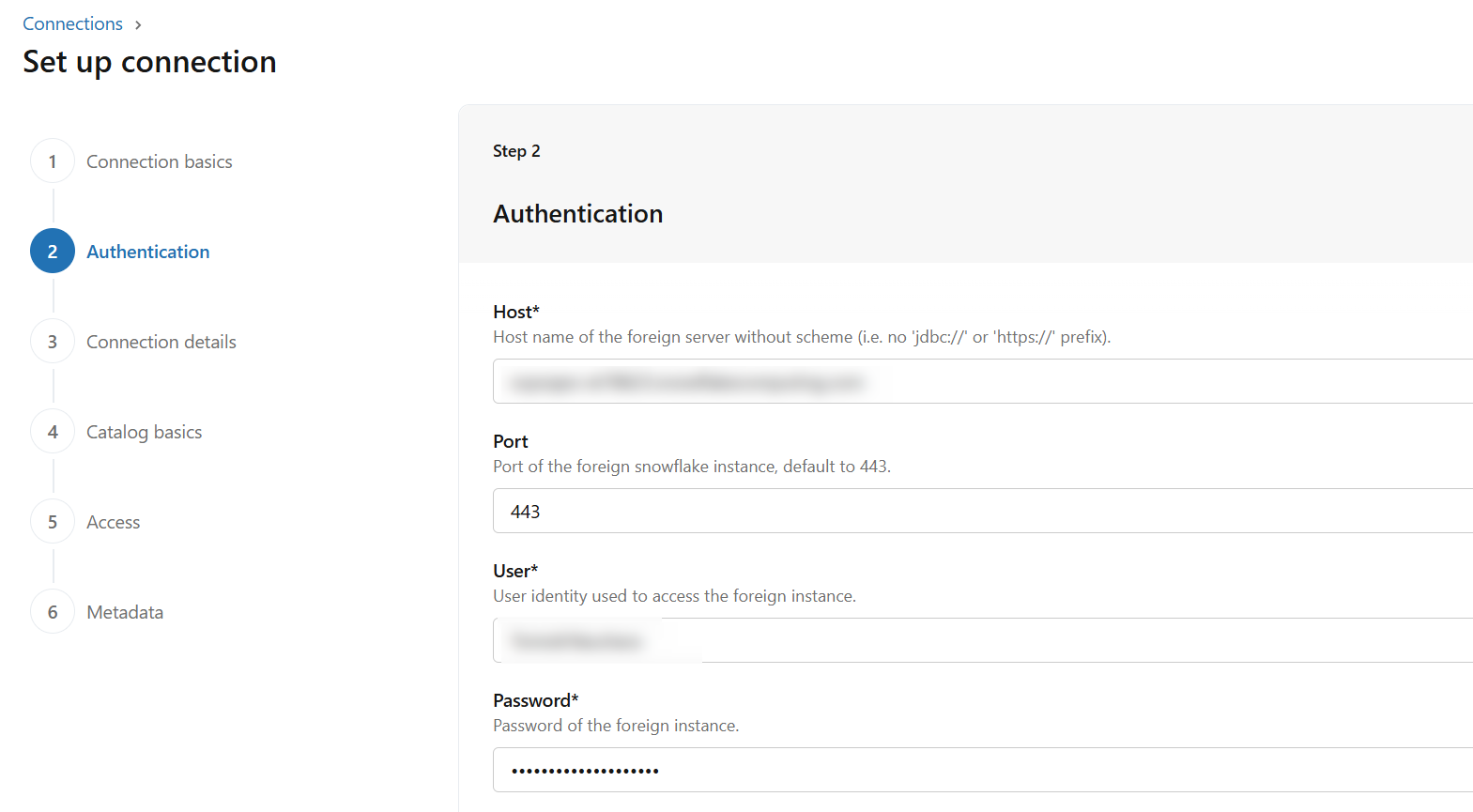
Task: Click the Host* field label
Action: point(515,312)
